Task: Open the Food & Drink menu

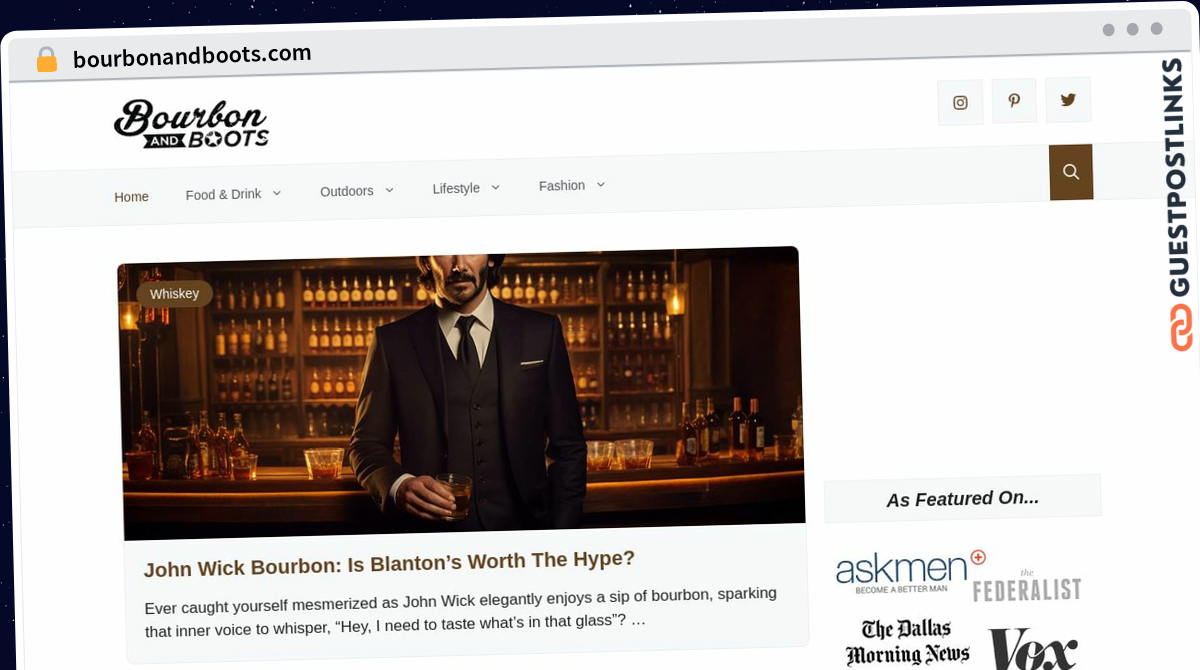Action: 223,194
